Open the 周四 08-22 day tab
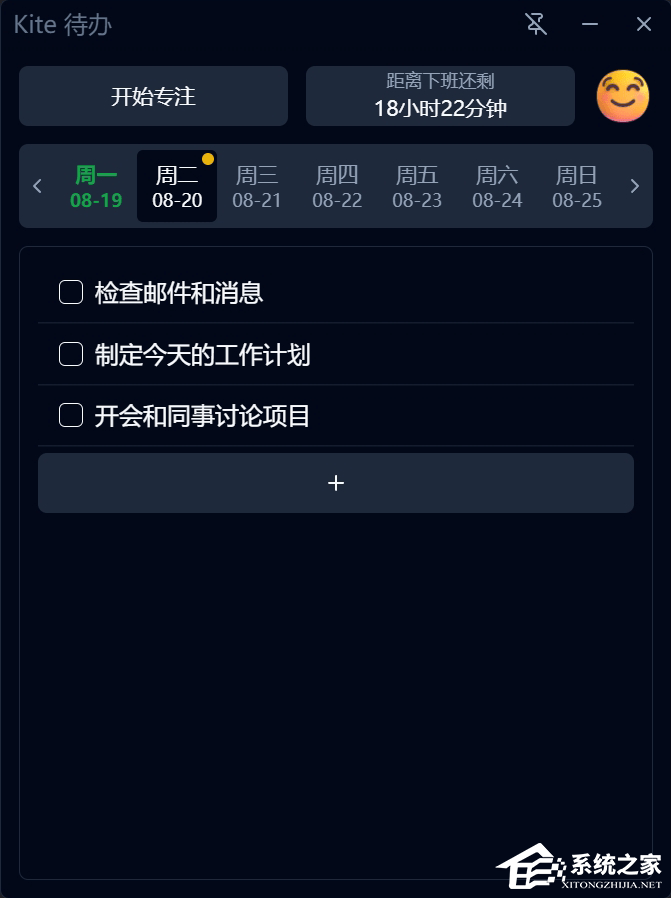The height and width of the screenshot is (898, 671). 336,186
